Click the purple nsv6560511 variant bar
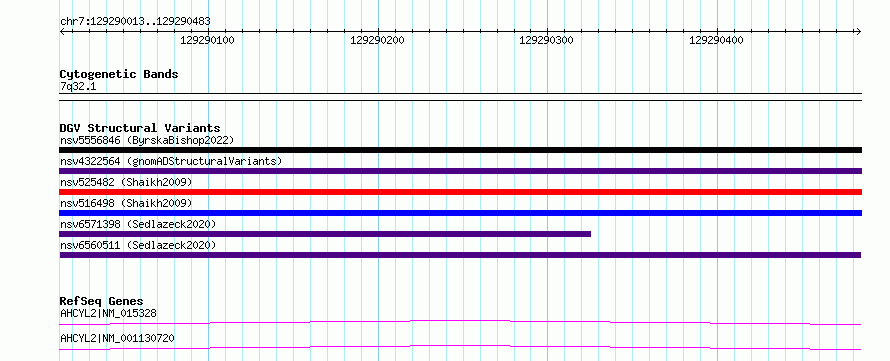This screenshot has height=361, width=890. click(460, 255)
